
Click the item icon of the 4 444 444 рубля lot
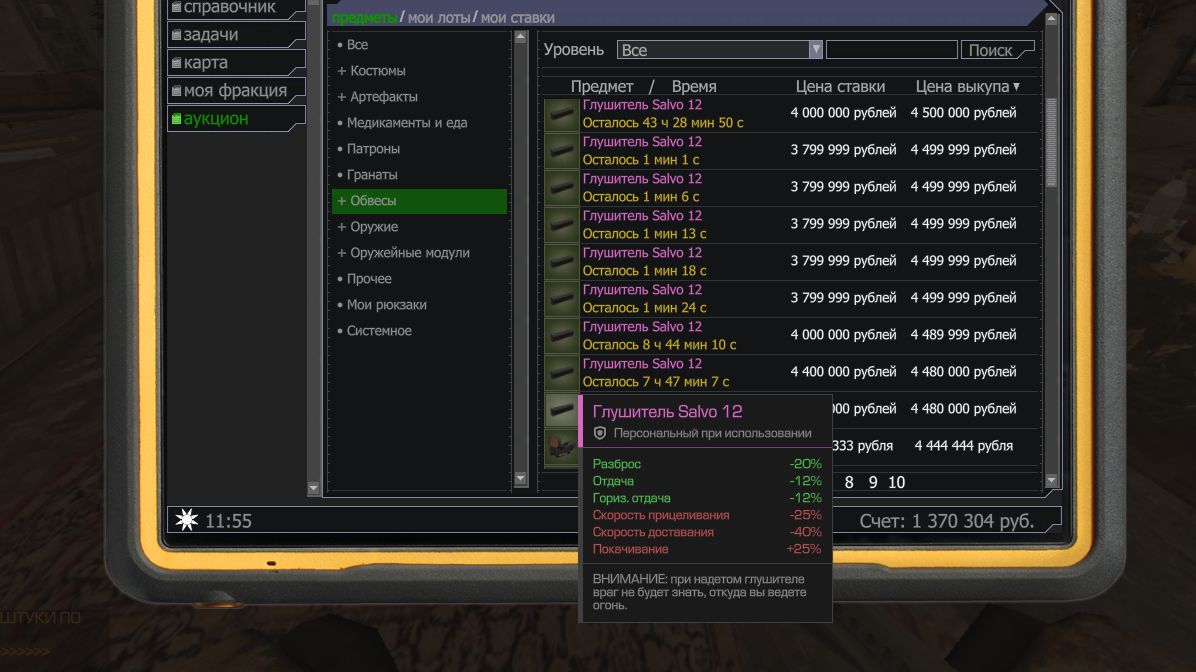tap(561, 448)
